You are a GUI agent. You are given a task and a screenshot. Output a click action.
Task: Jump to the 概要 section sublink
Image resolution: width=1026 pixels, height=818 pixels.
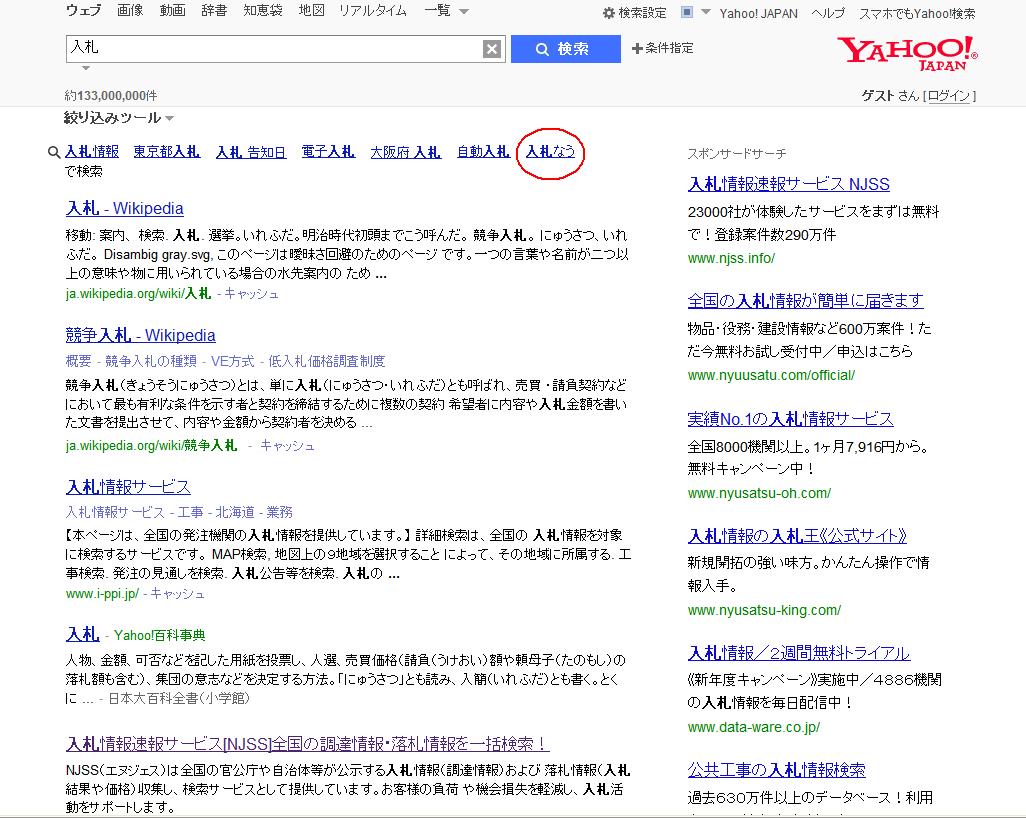tap(79, 361)
